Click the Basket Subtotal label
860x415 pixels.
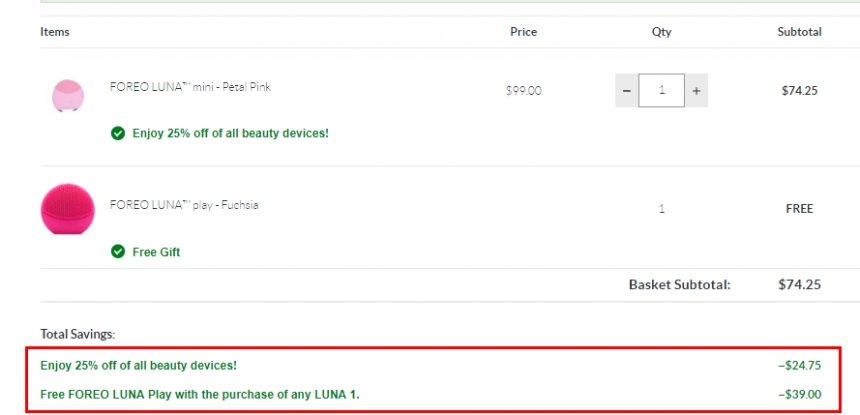tap(680, 285)
